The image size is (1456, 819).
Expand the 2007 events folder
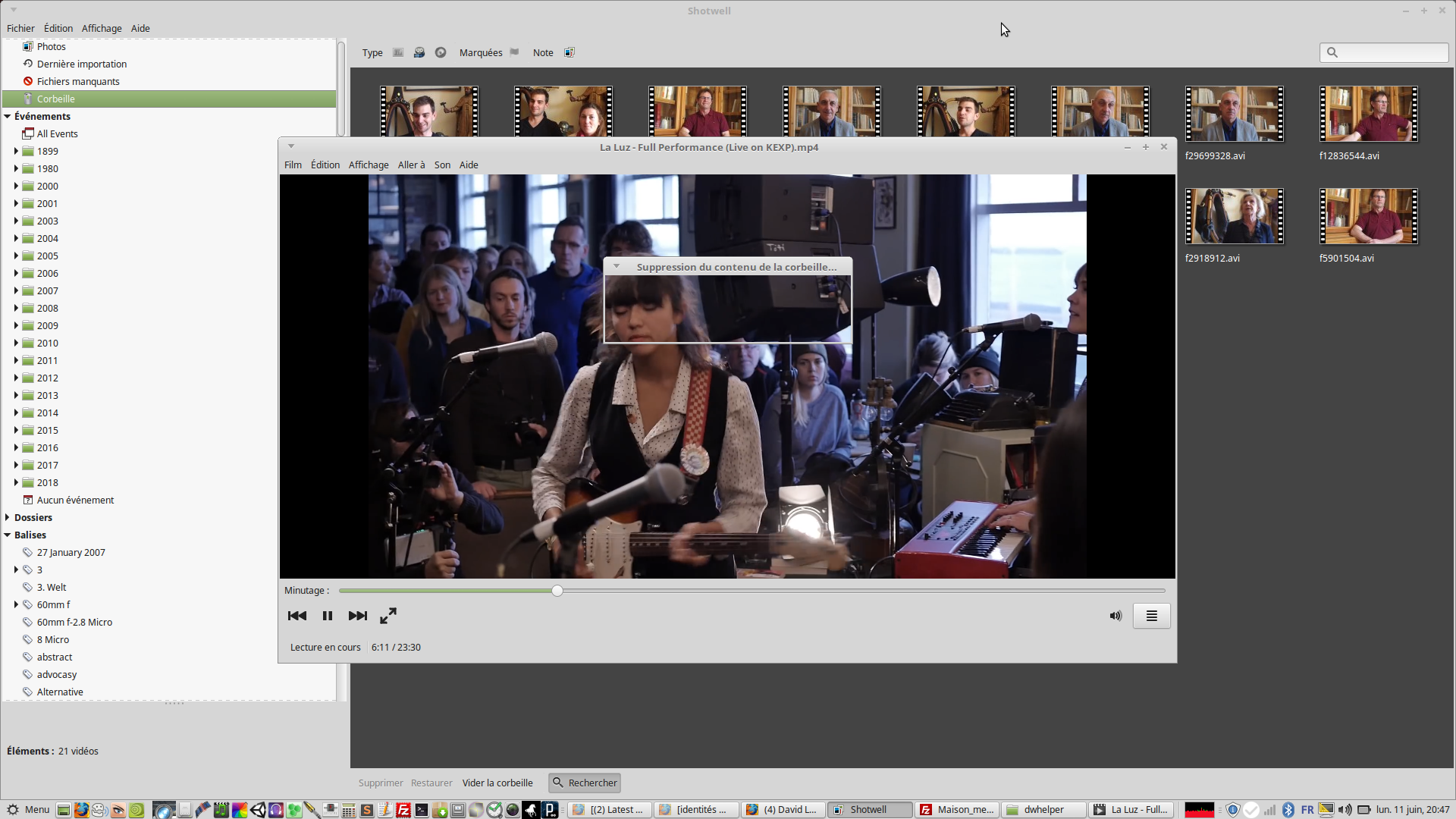[x=16, y=290]
